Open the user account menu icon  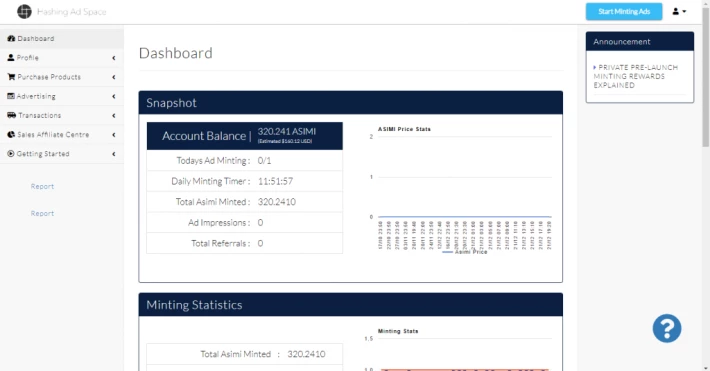[x=679, y=11]
